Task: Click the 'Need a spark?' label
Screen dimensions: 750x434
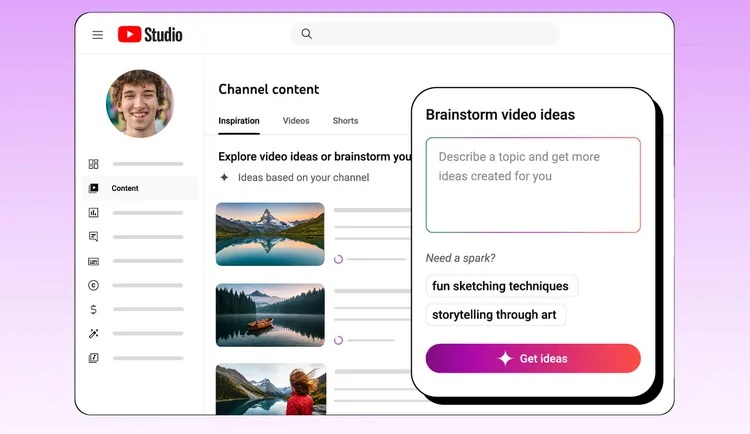Action: (461, 258)
